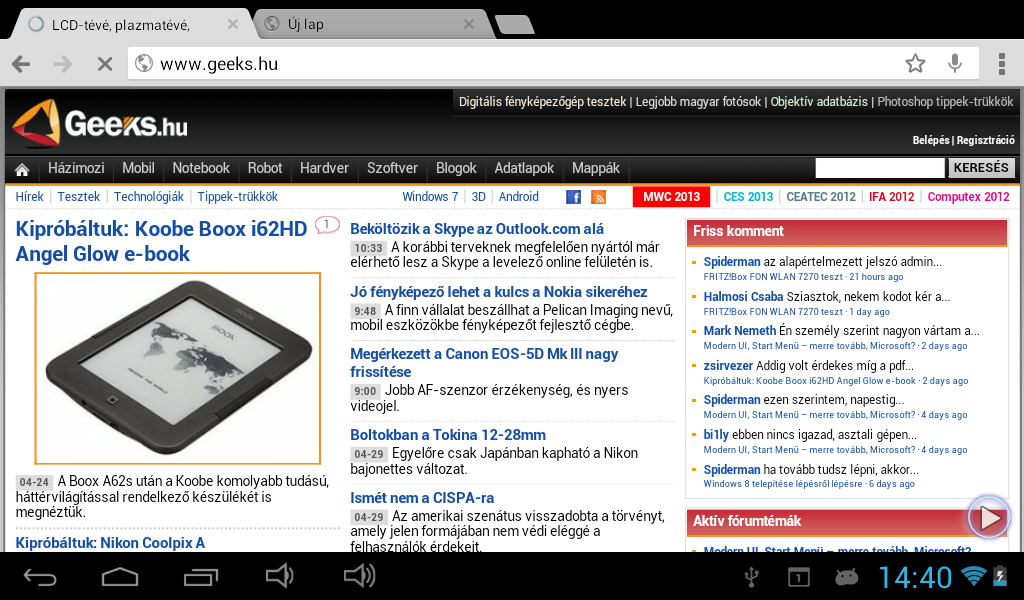Click the Geeks.hu home icon
This screenshot has width=1024, height=600.
click(x=22, y=169)
